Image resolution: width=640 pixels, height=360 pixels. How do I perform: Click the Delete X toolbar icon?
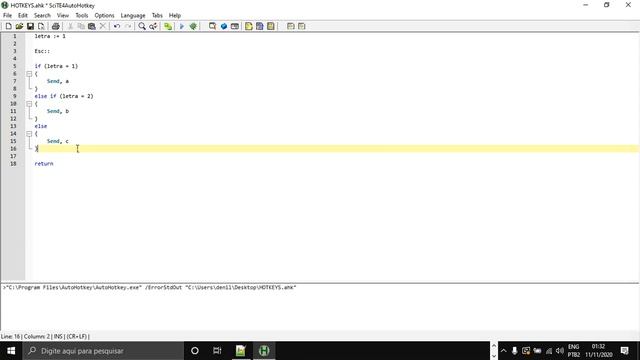point(103,26)
